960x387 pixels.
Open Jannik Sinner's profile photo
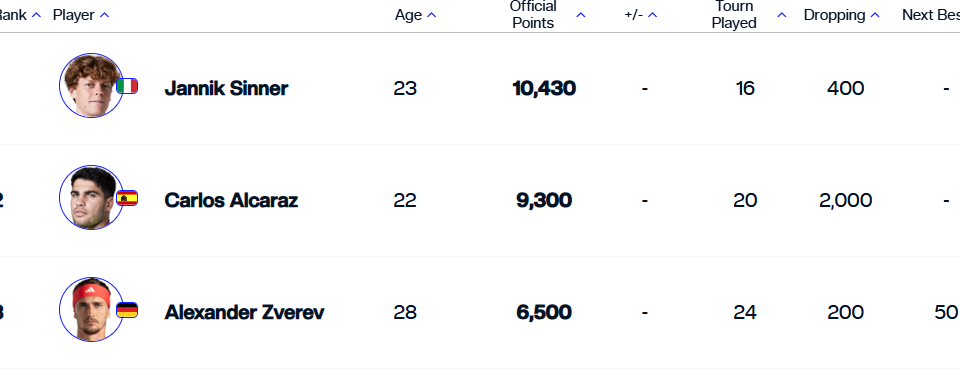(x=91, y=86)
